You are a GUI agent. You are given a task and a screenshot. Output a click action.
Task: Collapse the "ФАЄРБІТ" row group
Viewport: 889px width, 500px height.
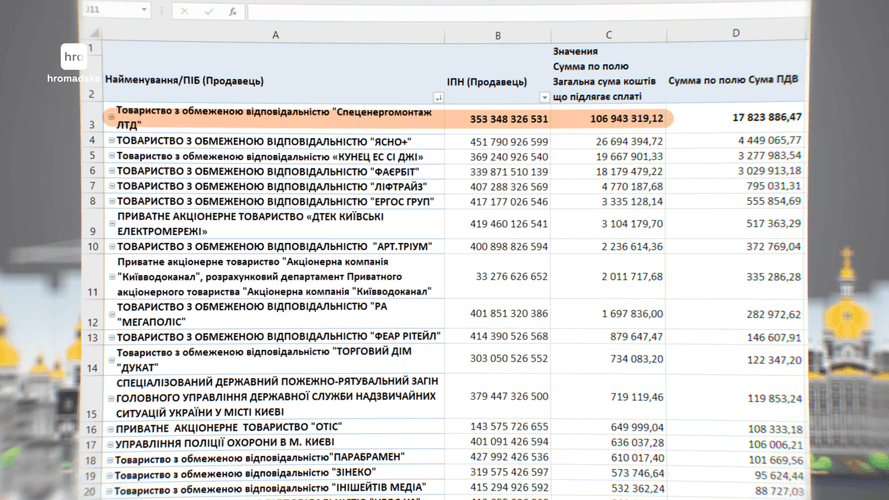tap(111, 171)
